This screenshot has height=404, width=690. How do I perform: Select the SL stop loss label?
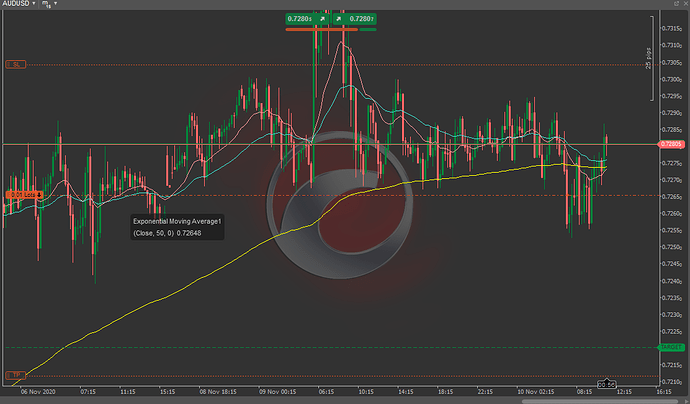pos(17,64)
